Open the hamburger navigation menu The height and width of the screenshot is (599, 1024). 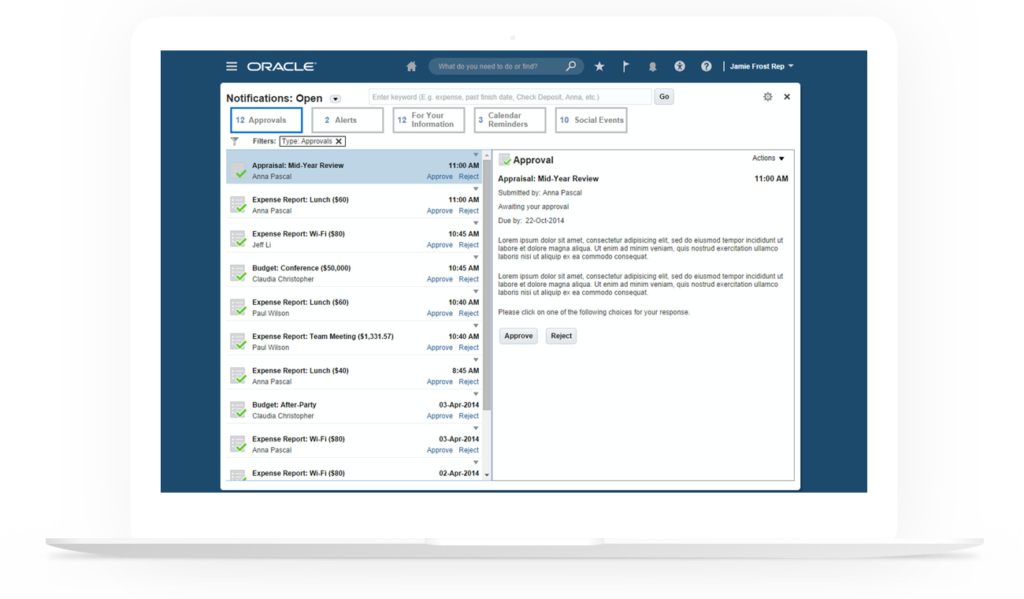coord(232,66)
